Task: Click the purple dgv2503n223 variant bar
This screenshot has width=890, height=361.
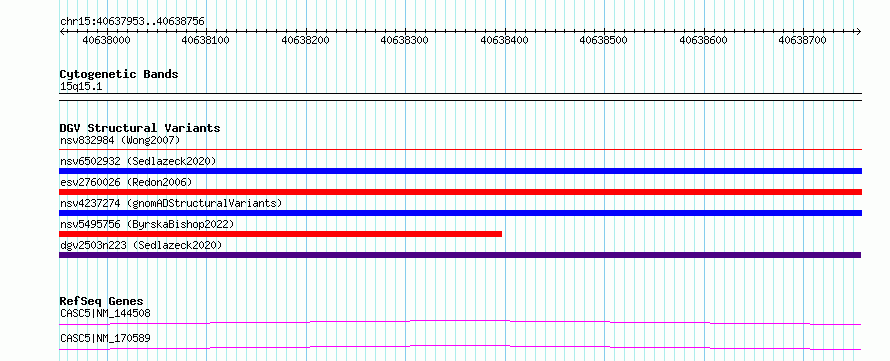Action: [460, 255]
